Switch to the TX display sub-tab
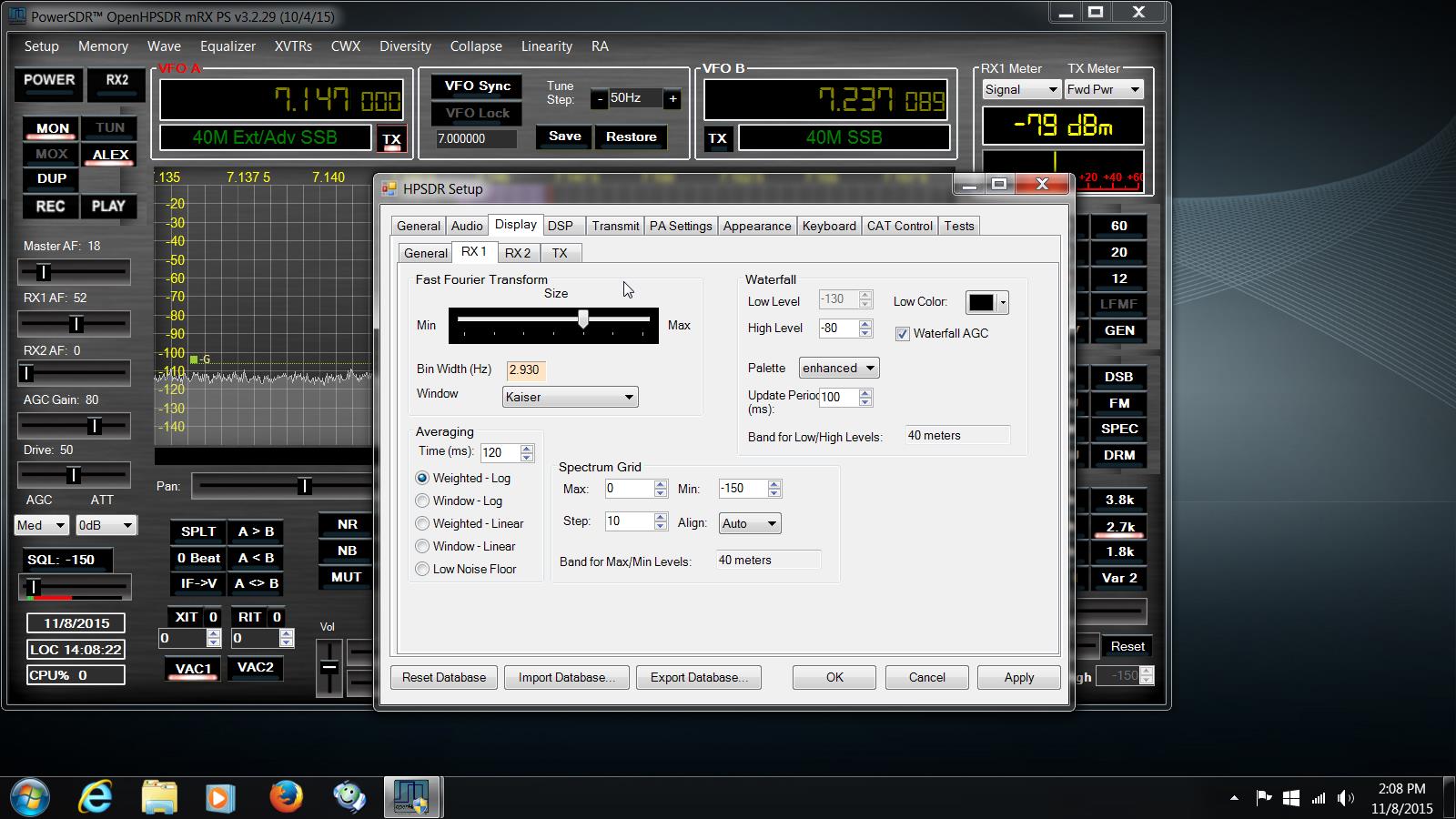This screenshot has height=819, width=1456. (560, 253)
